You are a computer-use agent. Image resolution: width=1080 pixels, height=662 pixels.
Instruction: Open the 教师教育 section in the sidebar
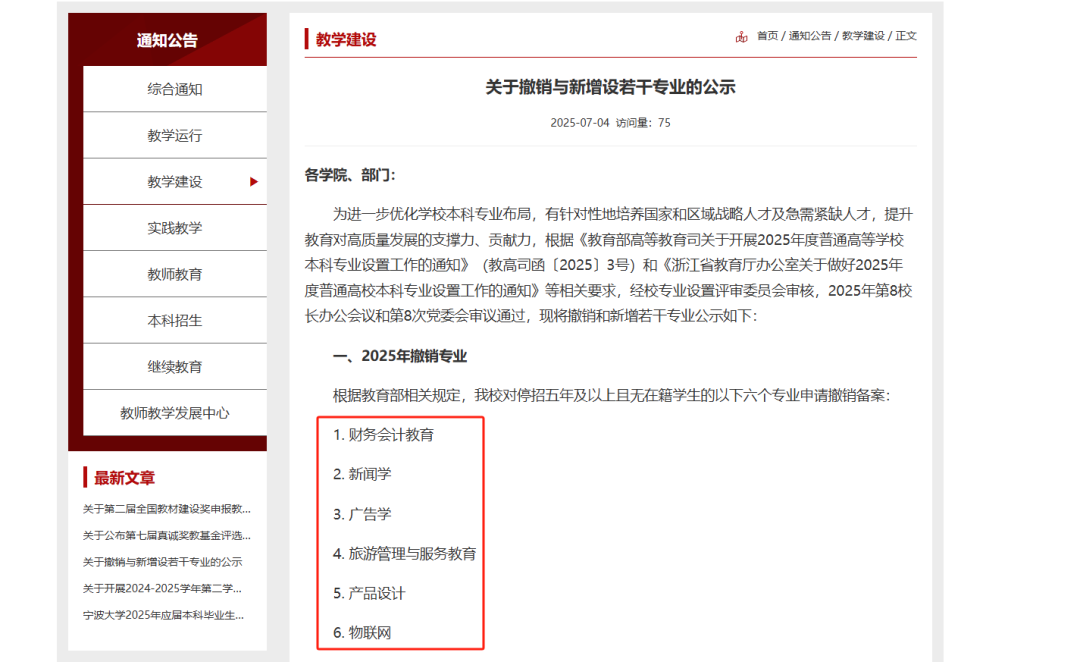[174, 273]
